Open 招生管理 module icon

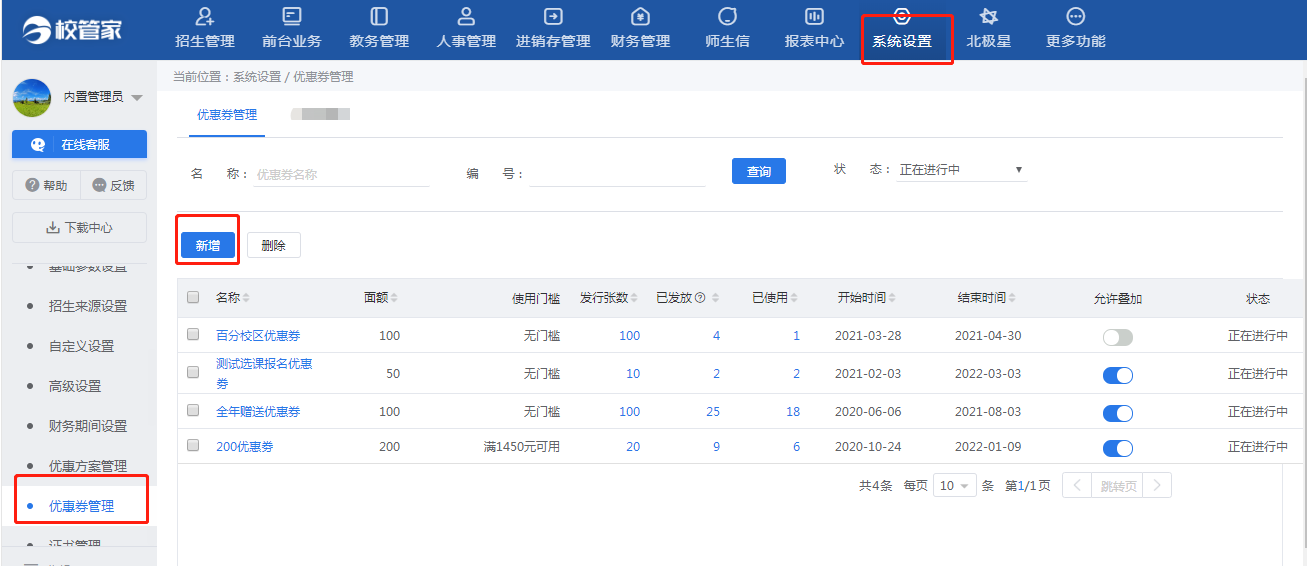pyautogui.click(x=204, y=17)
